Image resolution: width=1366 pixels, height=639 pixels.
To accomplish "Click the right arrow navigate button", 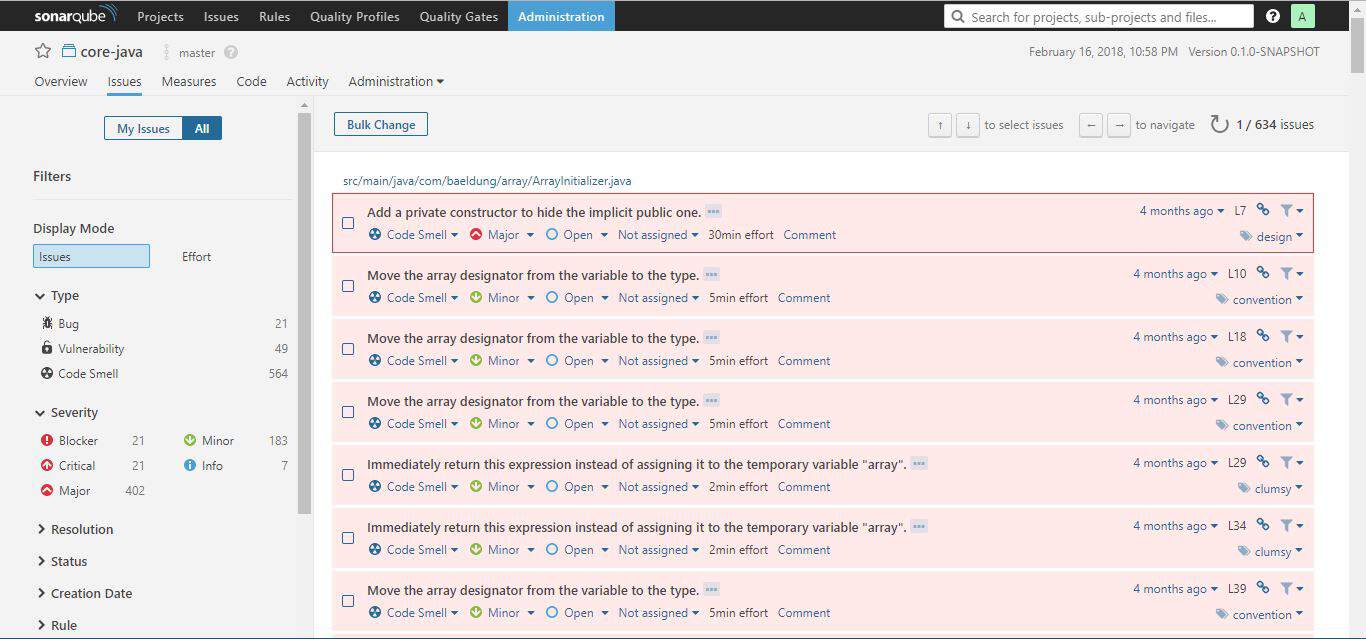I will point(1119,125).
